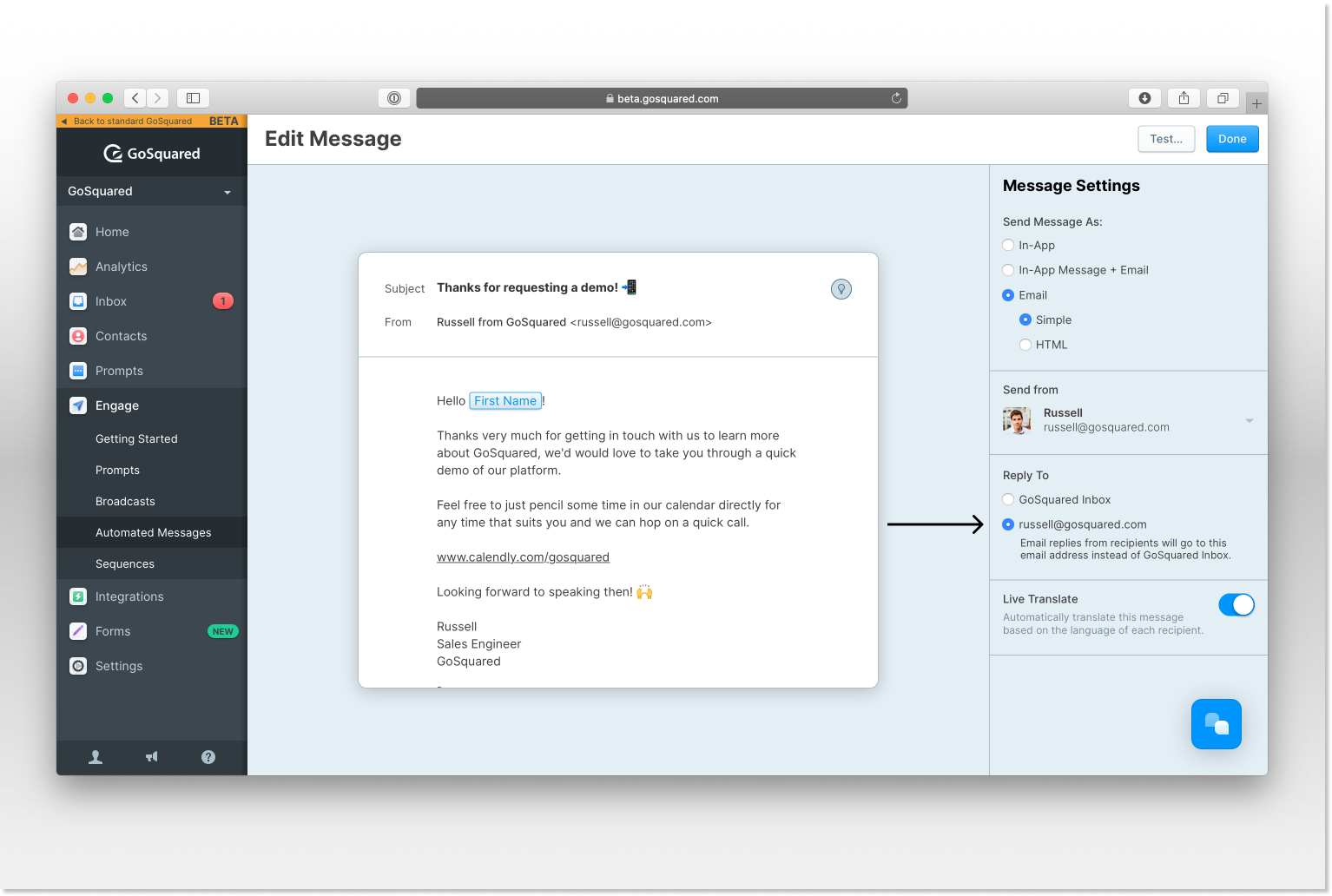1332x896 pixels.
Task: Set Reply To russell@gosquared.com
Action: tap(1008, 524)
